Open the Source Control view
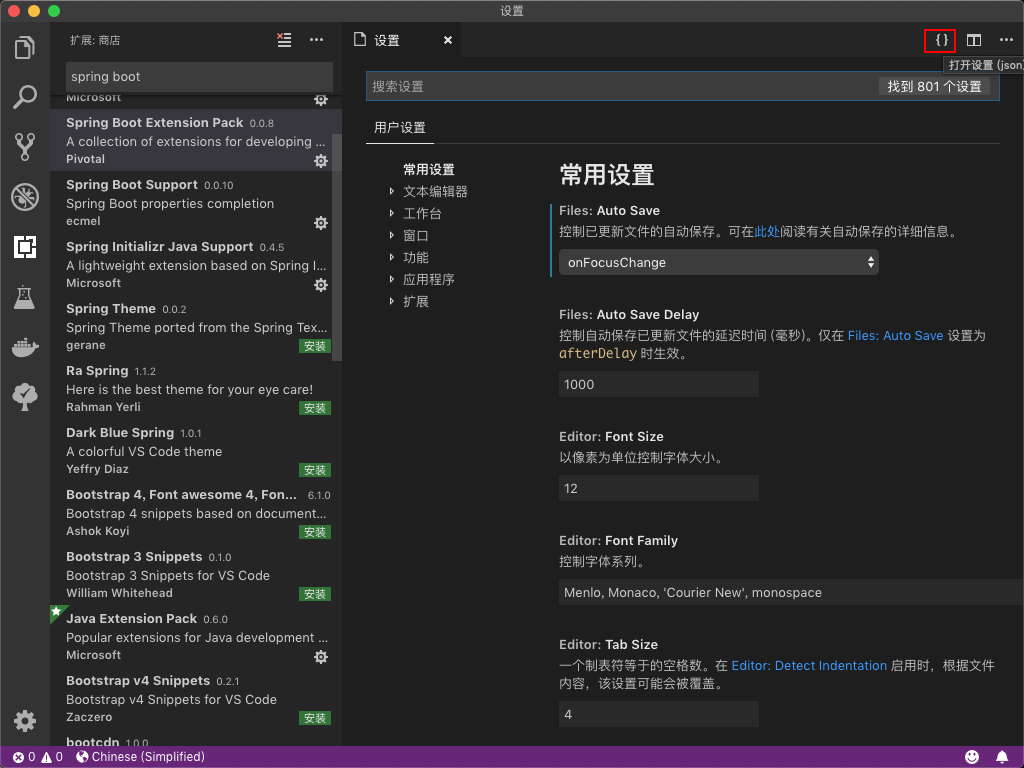1024x768 pixels. coord(25,146)
